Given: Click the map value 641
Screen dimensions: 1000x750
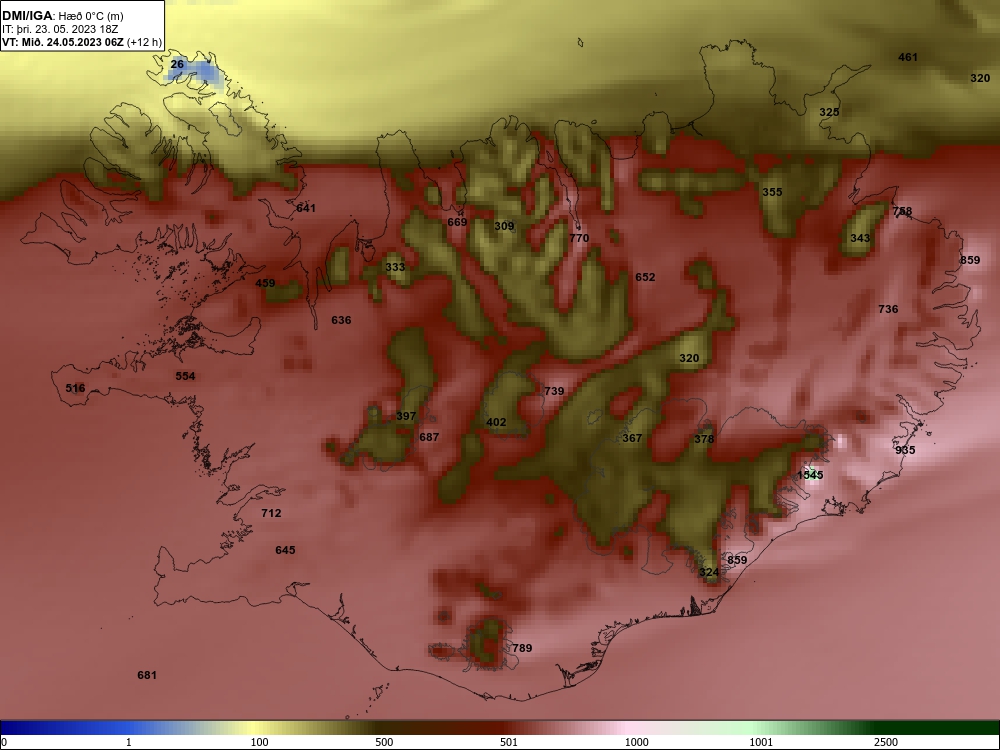Looking at the screenshot, I should (x=306, y=209).
